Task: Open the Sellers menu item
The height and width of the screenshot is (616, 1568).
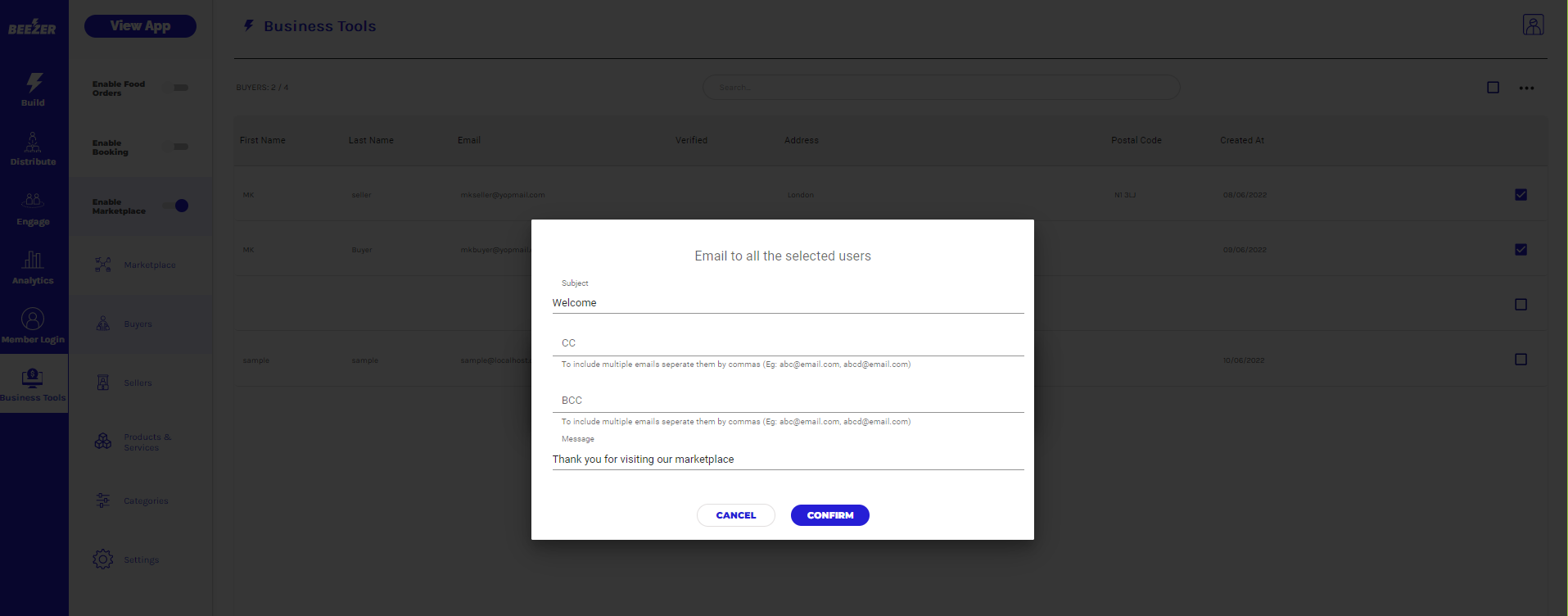Action: (138, 383)
